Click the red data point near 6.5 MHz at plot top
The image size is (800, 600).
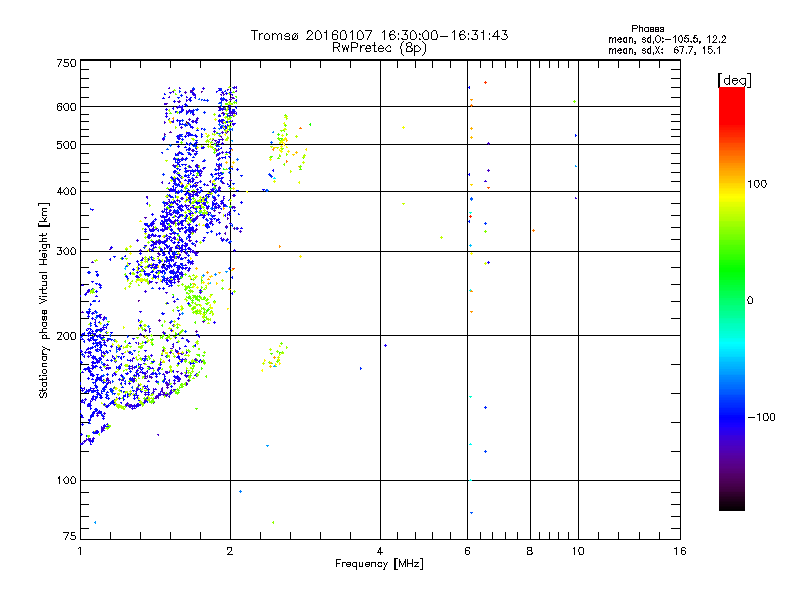pos(485,82)
